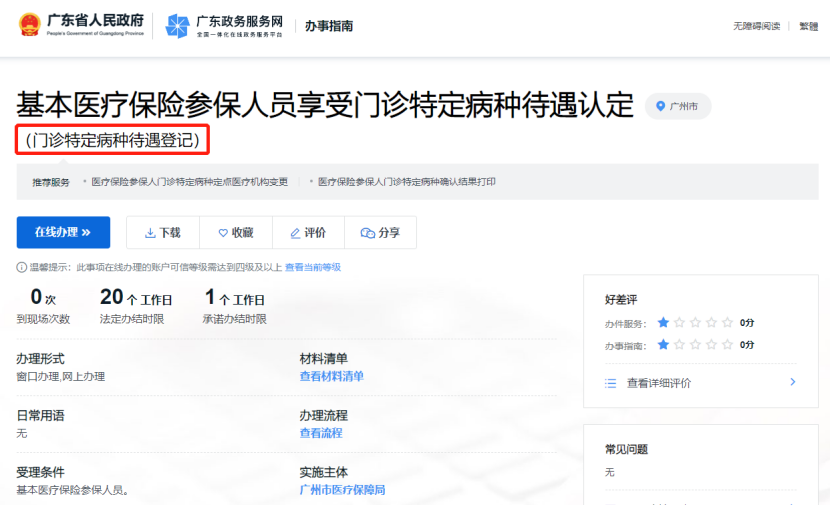
Task: Click the 广东省人民政府 title text
Action: click(95, 21)
